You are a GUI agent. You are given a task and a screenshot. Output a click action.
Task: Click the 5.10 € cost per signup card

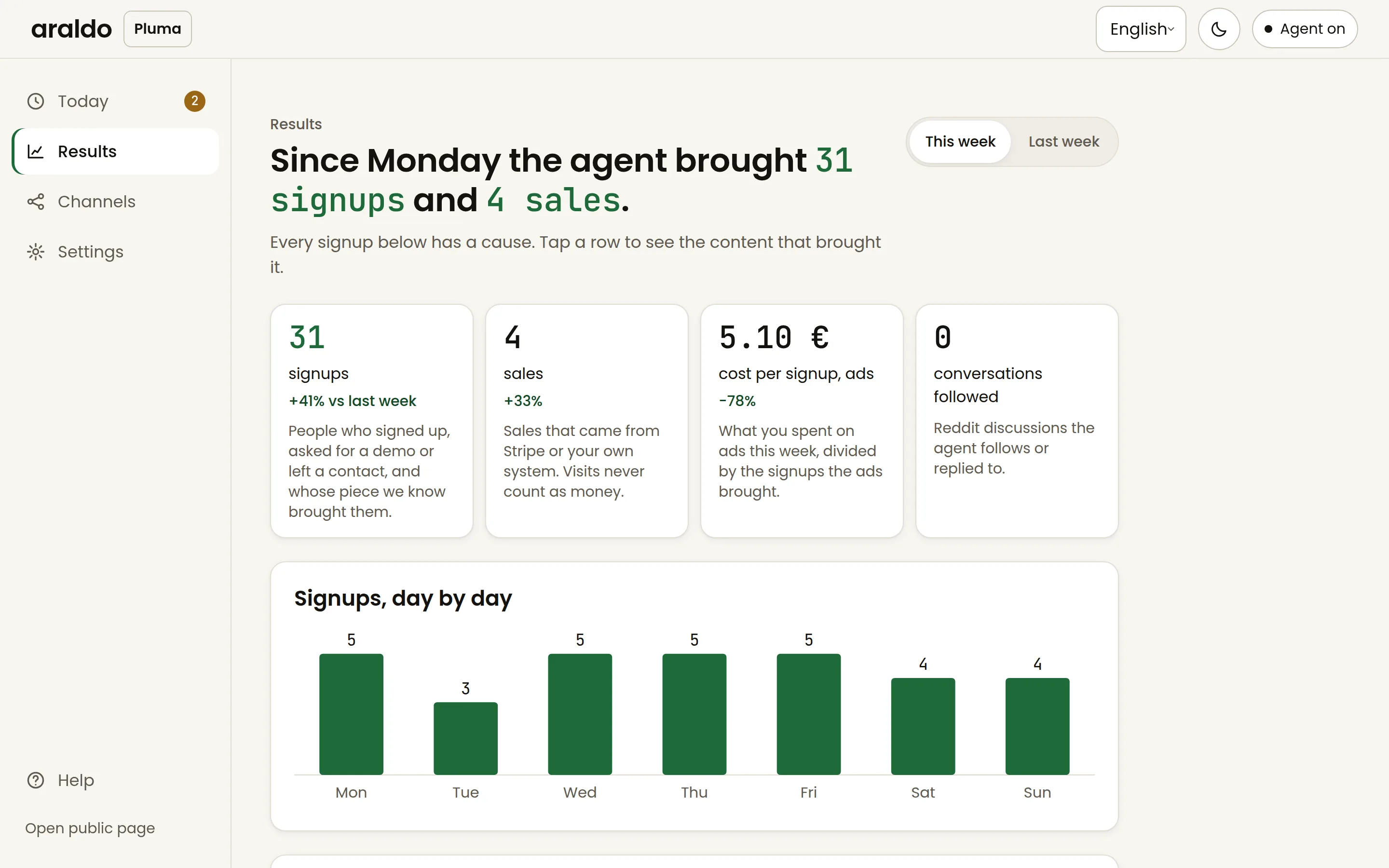click(x=802, y=421)
